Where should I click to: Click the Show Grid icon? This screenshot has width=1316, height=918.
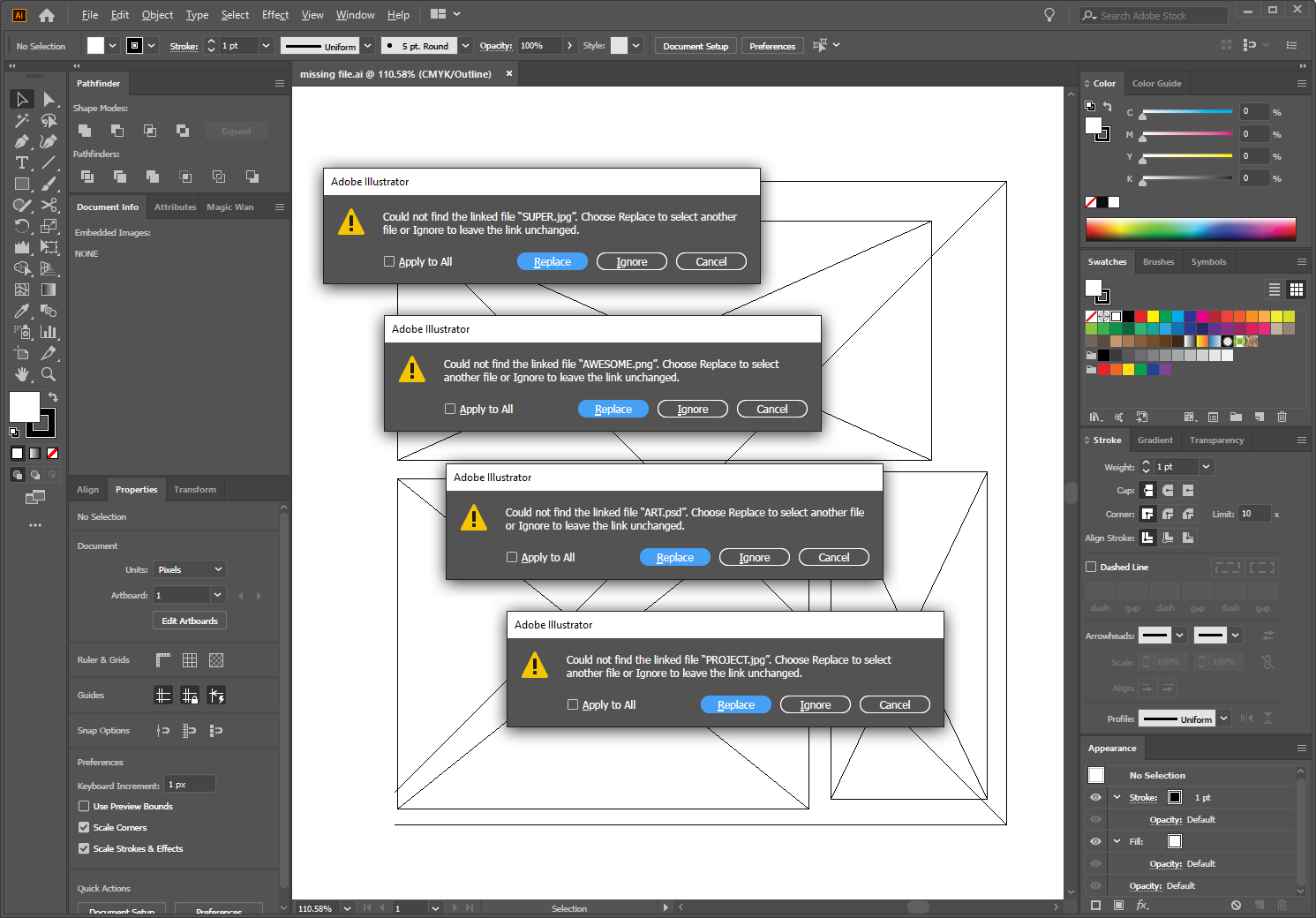pos(190,660)
